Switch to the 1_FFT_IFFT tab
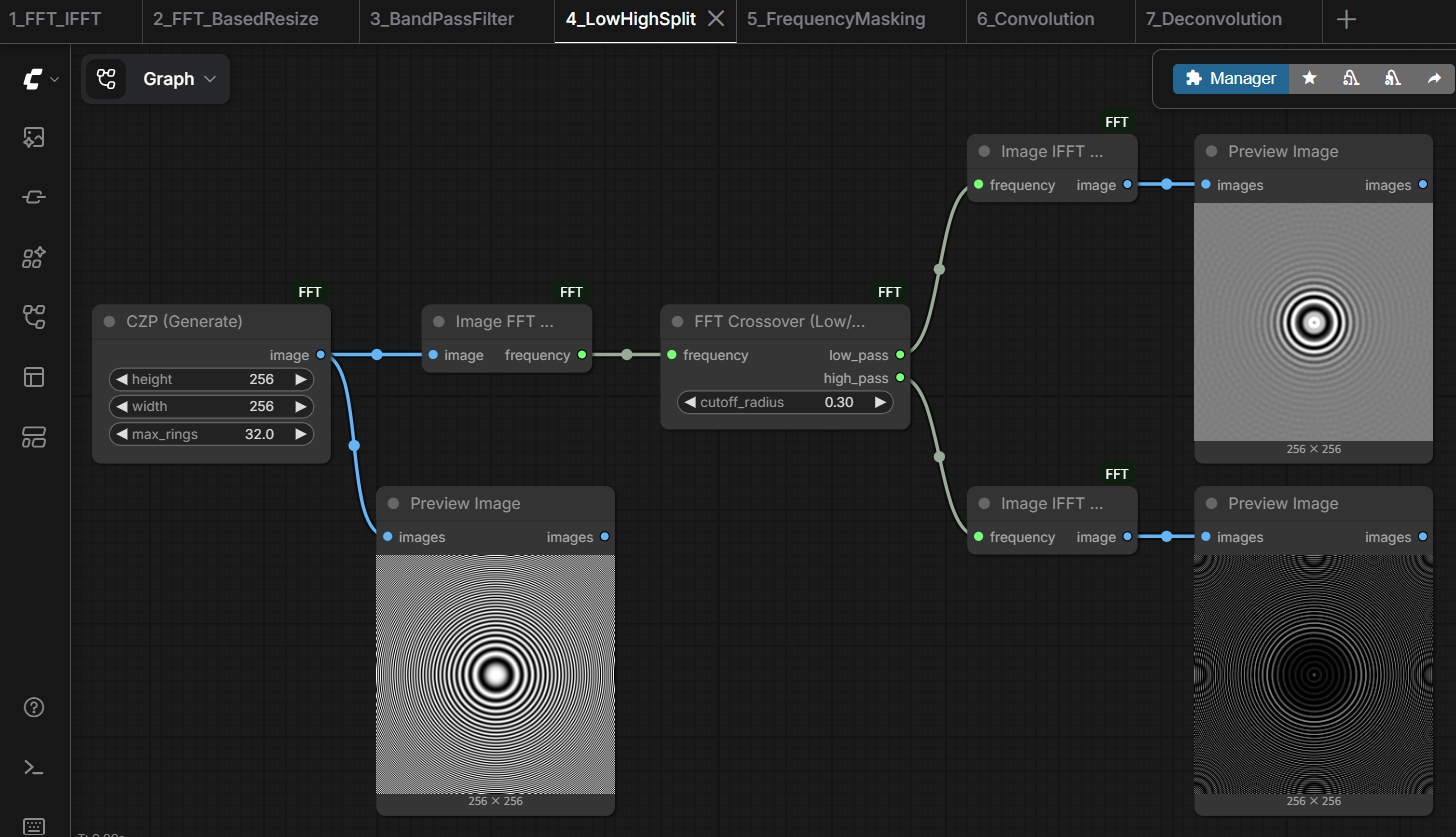The image size is (1456, 837). [57, 19]
